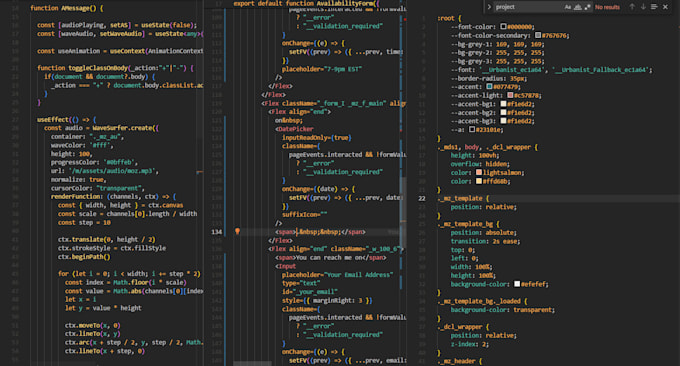680x366 pixels.
Task: Toggle Match Case option in find widget
Action: click(568, 7)
